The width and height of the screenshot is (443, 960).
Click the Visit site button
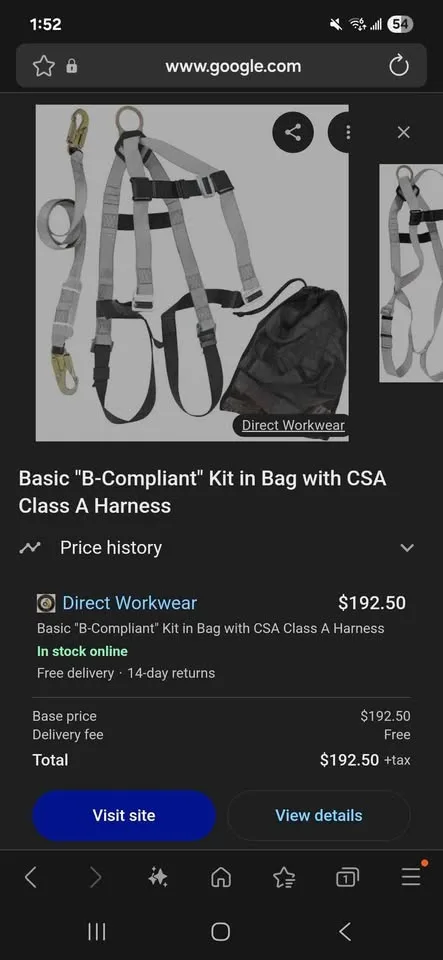coord(124,816)
